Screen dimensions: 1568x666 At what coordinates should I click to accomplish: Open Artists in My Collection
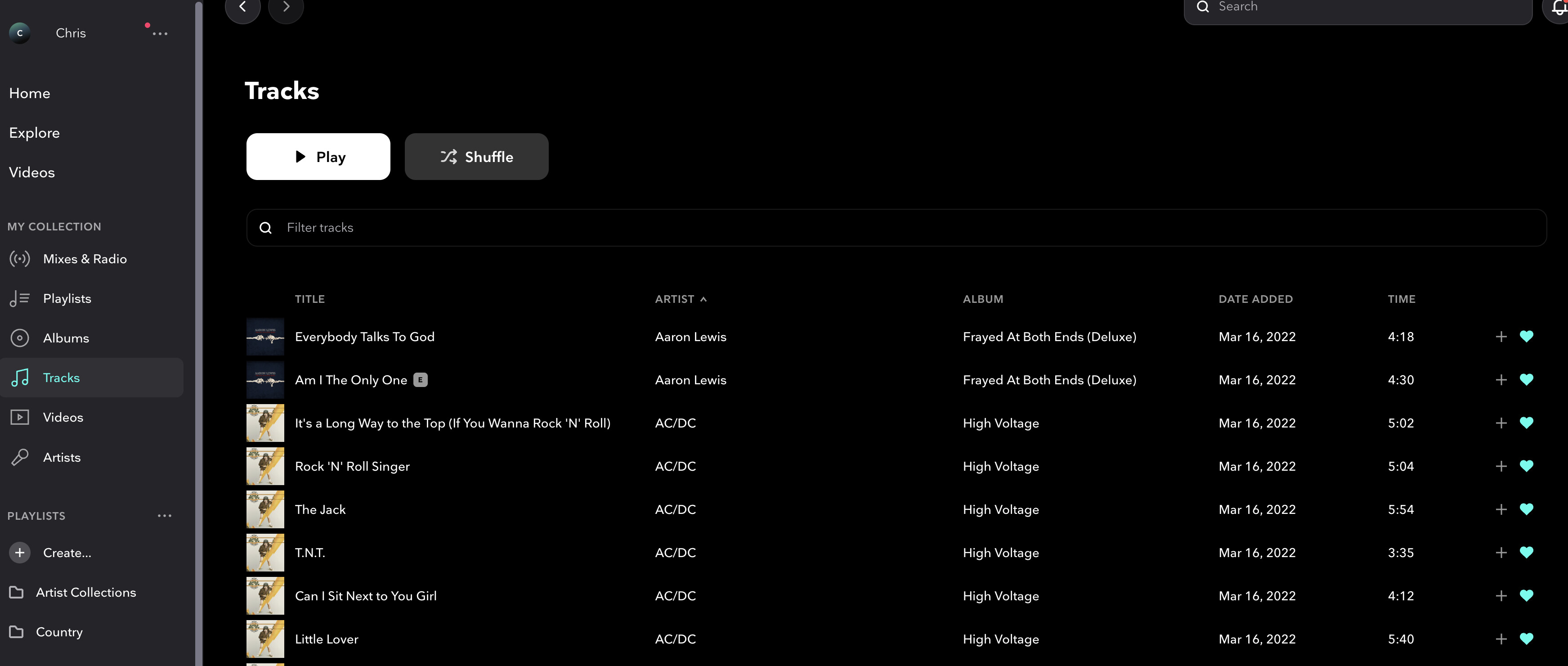[x=91, y=457]
